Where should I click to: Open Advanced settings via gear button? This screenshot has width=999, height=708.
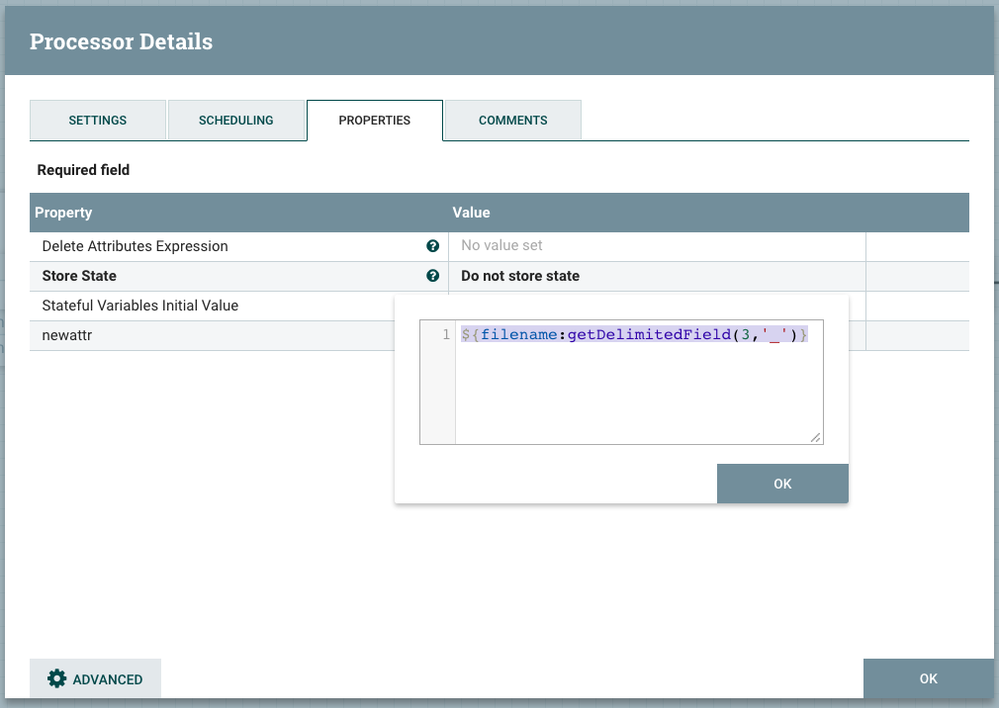[96, 679]
